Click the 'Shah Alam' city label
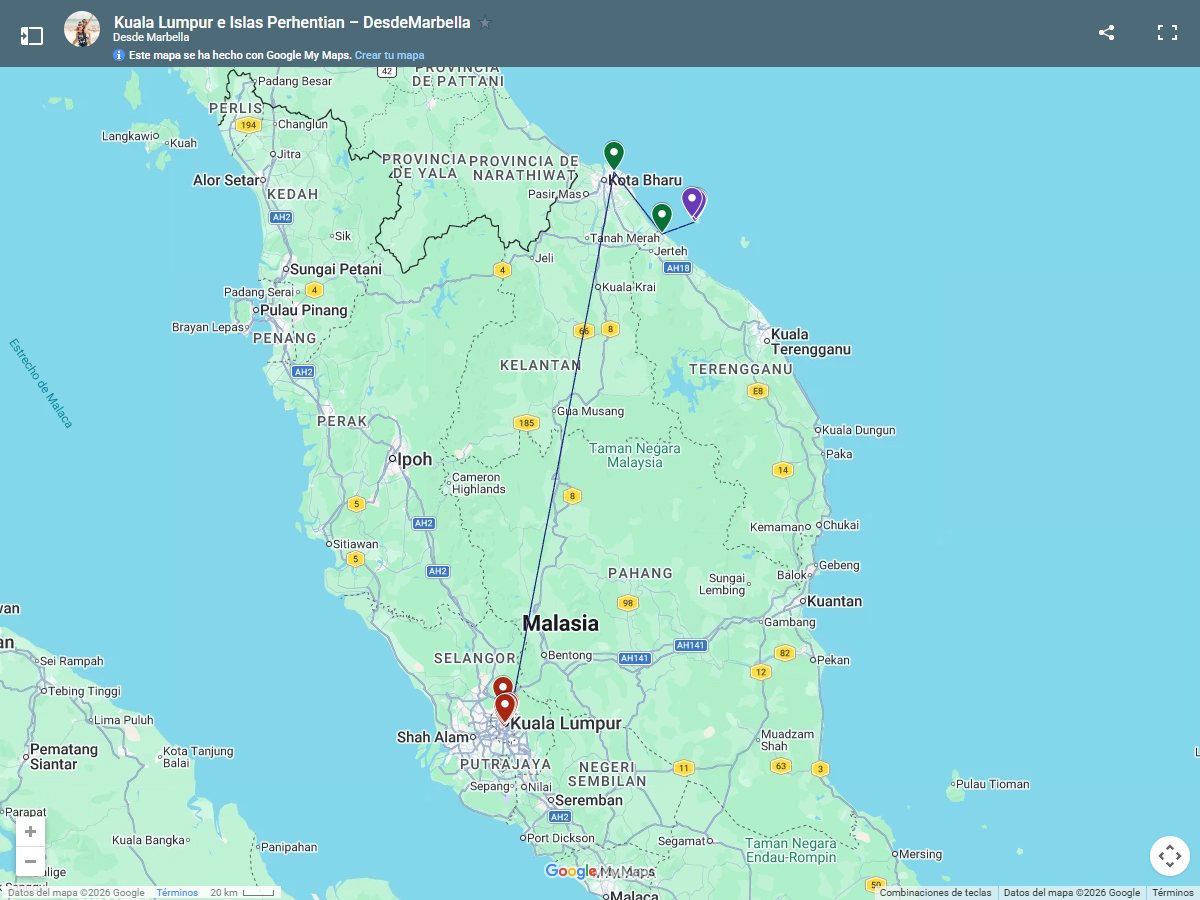1200x900 pixels. 433,737
